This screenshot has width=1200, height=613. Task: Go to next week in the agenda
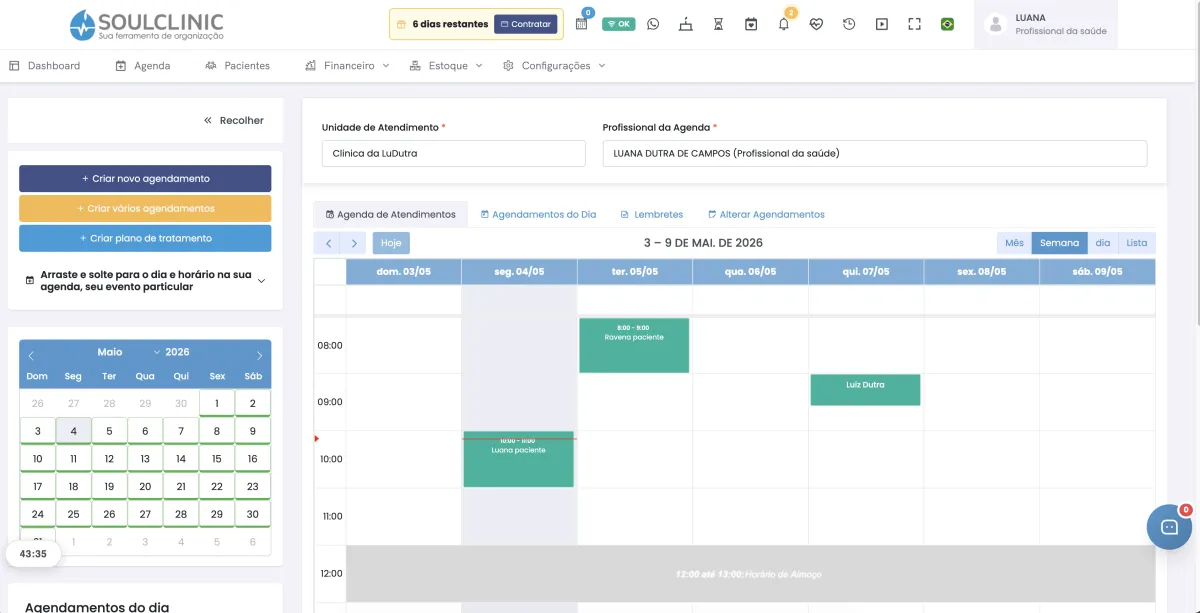coord(353,243)
